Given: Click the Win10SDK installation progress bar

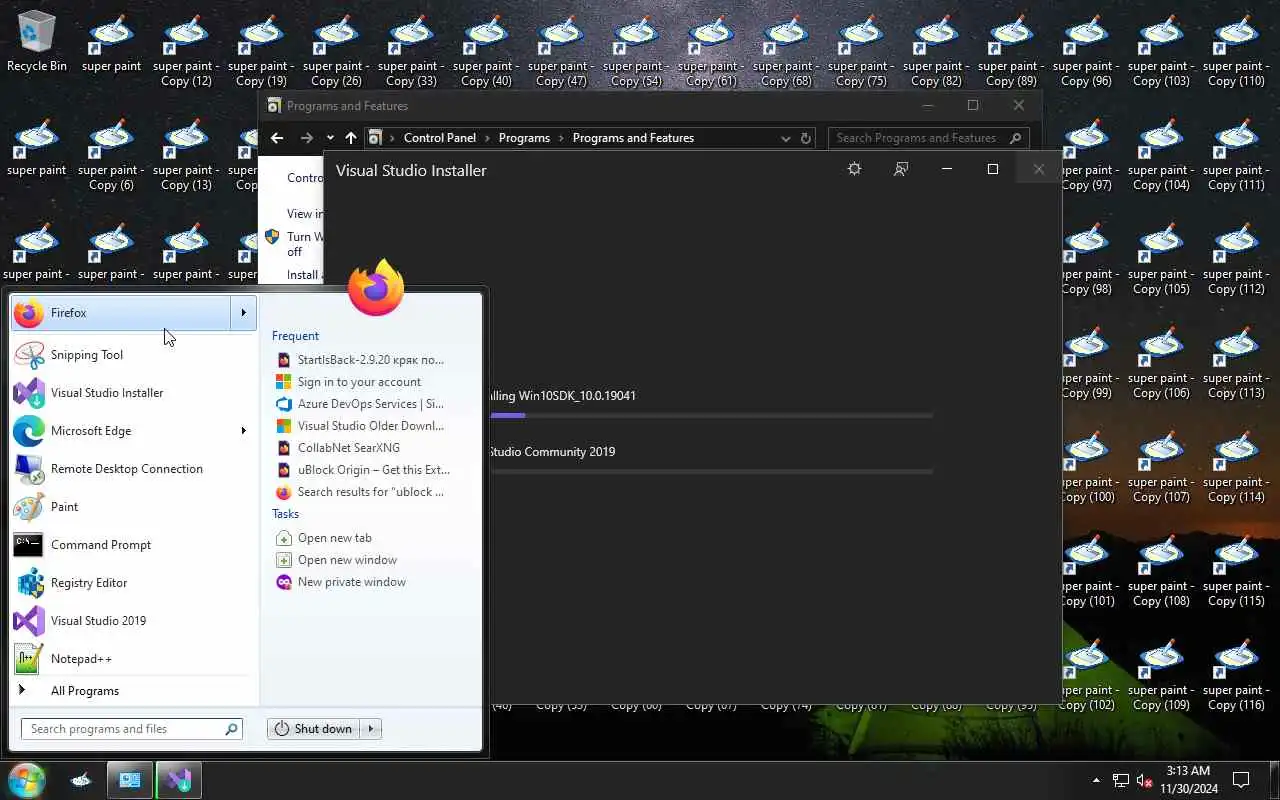Looking at the screenshot, I should pyautogui.click(x=711, y=415).
